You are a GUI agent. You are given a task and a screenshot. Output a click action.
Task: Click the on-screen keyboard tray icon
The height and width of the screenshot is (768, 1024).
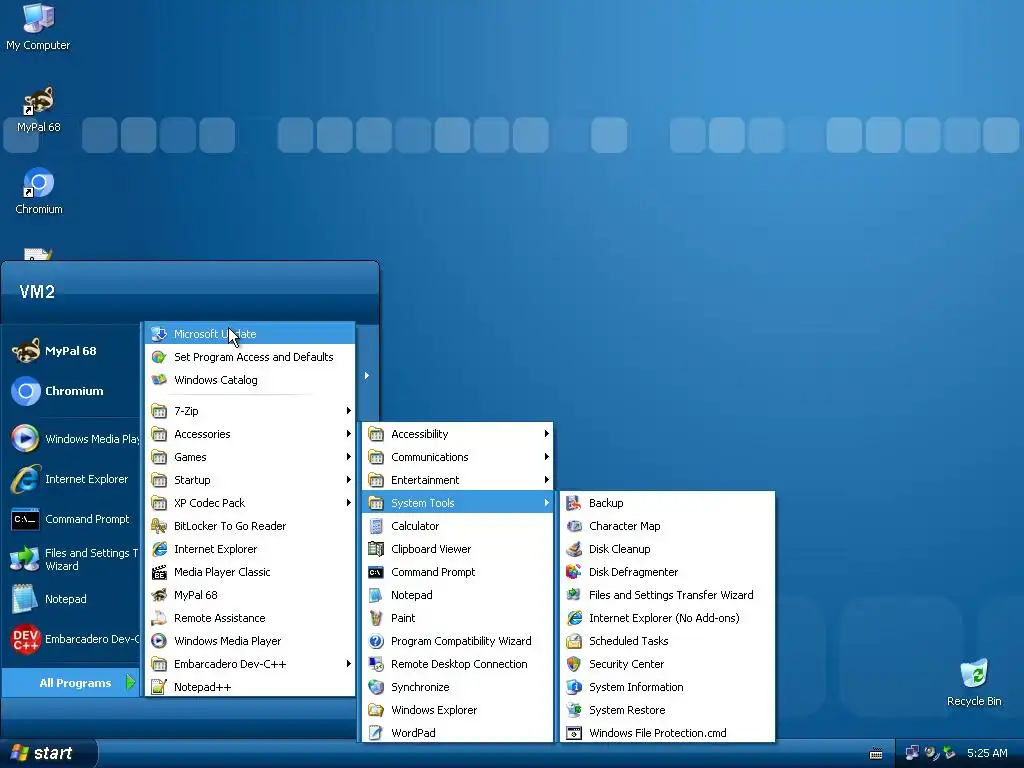click(876, 754)
